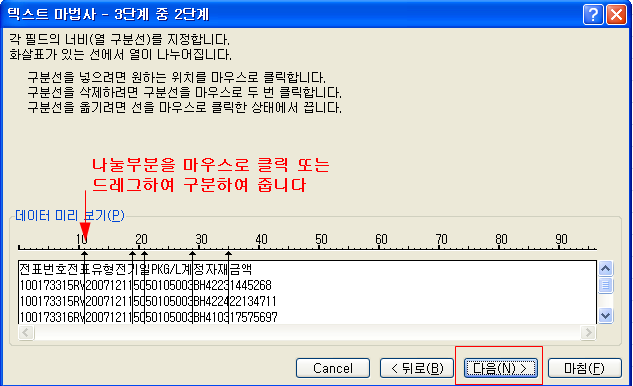Select the column break arrow just after ruler mark 20
Screen dimensions: 633x386
click(145, 255)
